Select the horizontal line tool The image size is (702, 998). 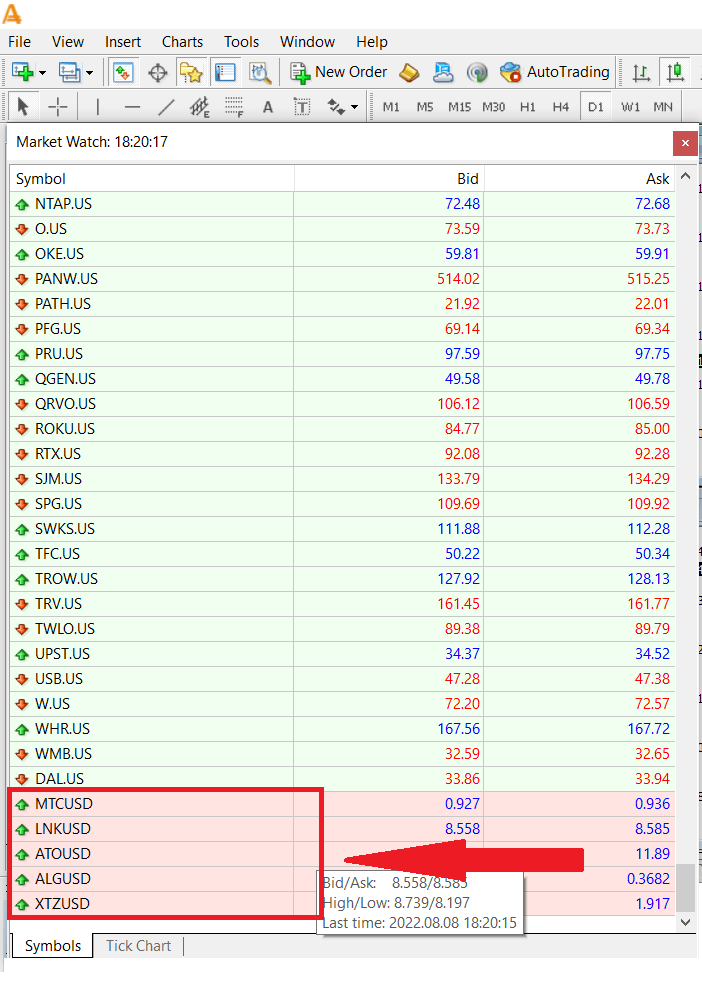click(132, 107)
